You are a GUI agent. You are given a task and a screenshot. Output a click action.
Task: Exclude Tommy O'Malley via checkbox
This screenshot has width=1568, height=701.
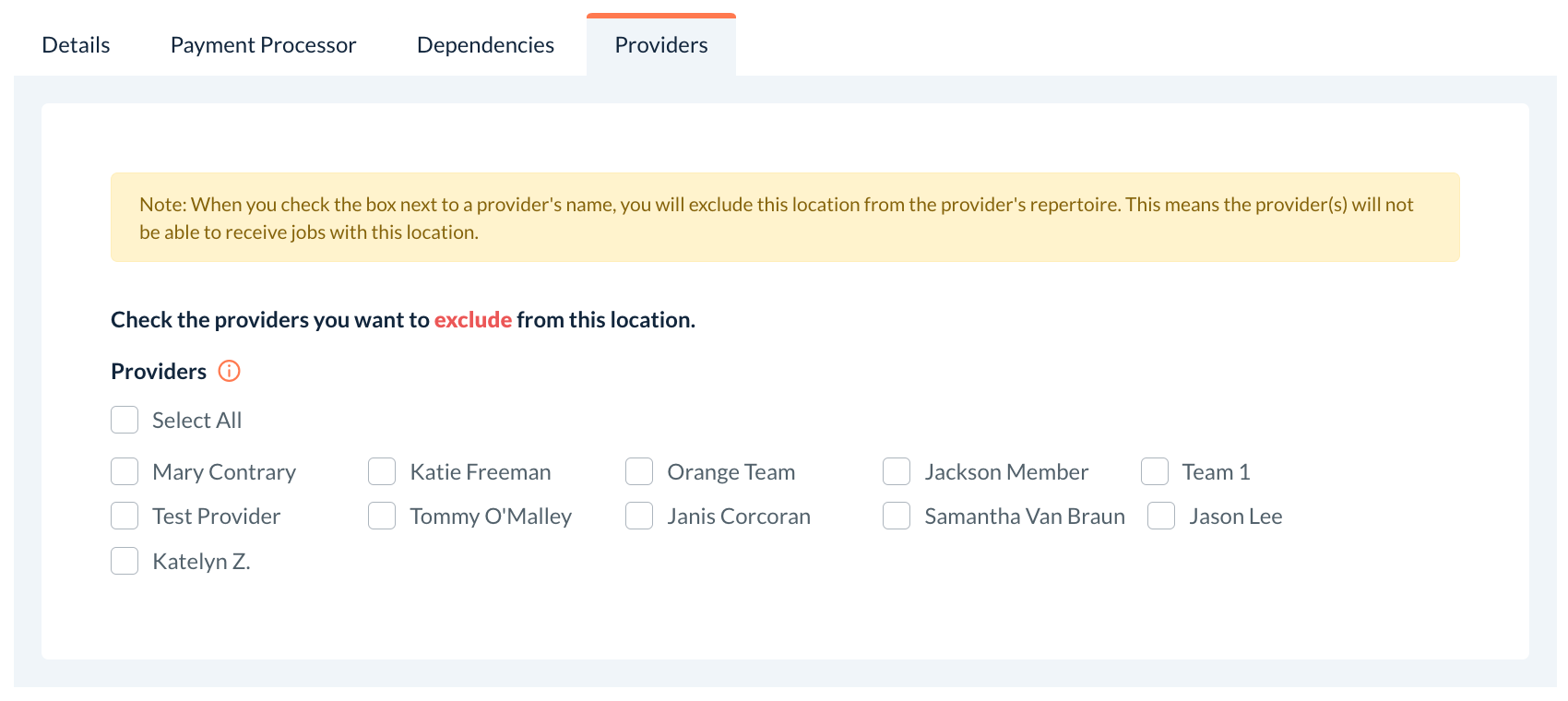click(x=382, y=516)
